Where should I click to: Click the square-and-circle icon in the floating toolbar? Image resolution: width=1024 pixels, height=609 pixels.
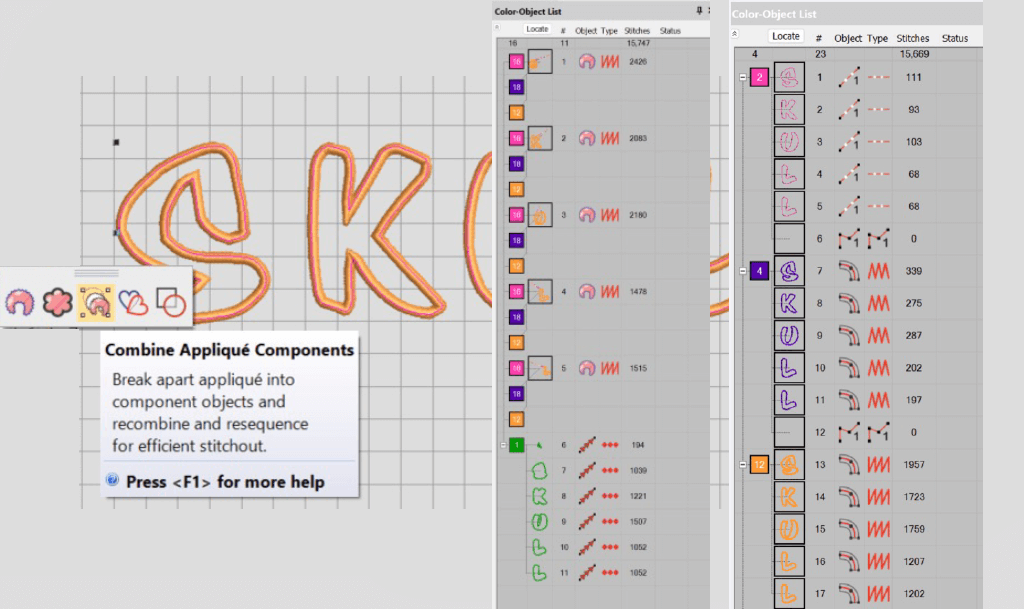coord(170,303)
